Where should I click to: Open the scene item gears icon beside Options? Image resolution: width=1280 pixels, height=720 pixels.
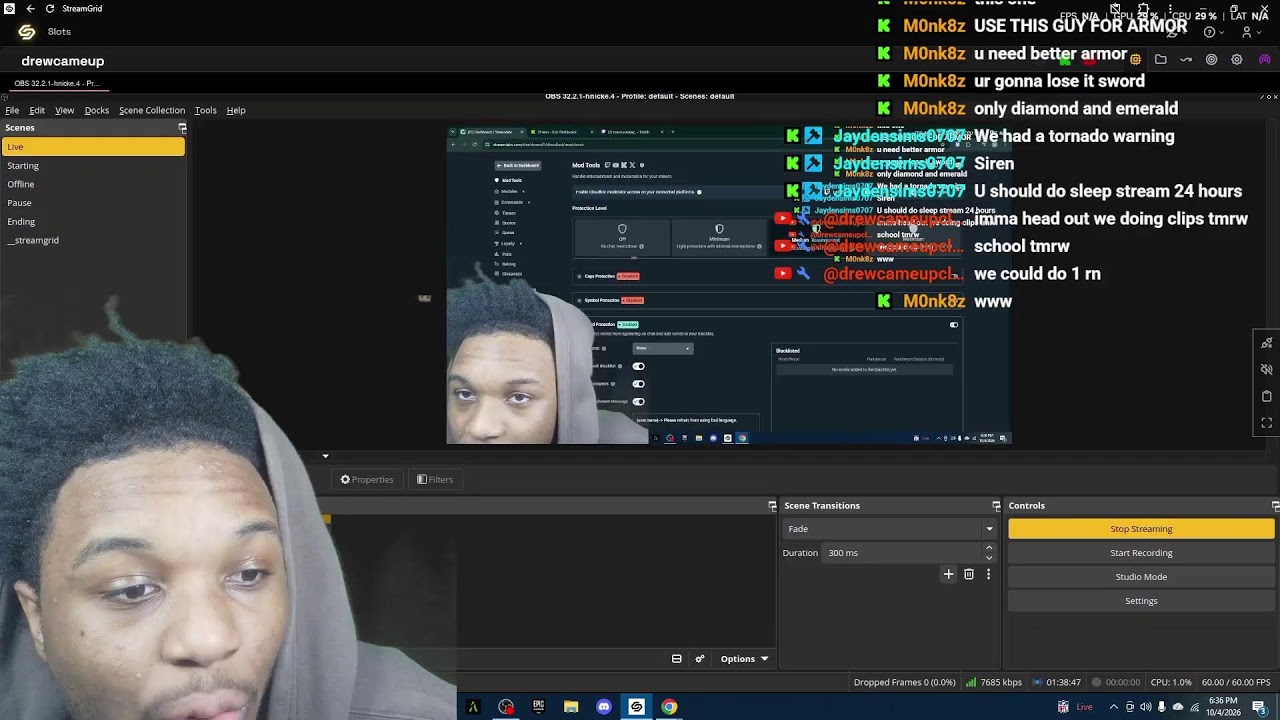pyautogui.click(x=699, y=659)
